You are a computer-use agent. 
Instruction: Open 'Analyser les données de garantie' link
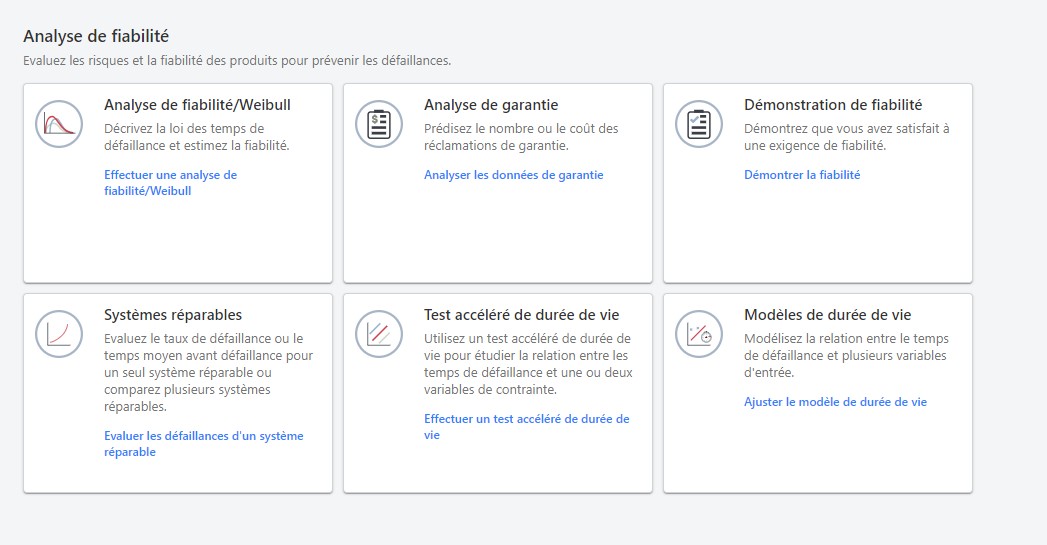(x=513, y=175)
